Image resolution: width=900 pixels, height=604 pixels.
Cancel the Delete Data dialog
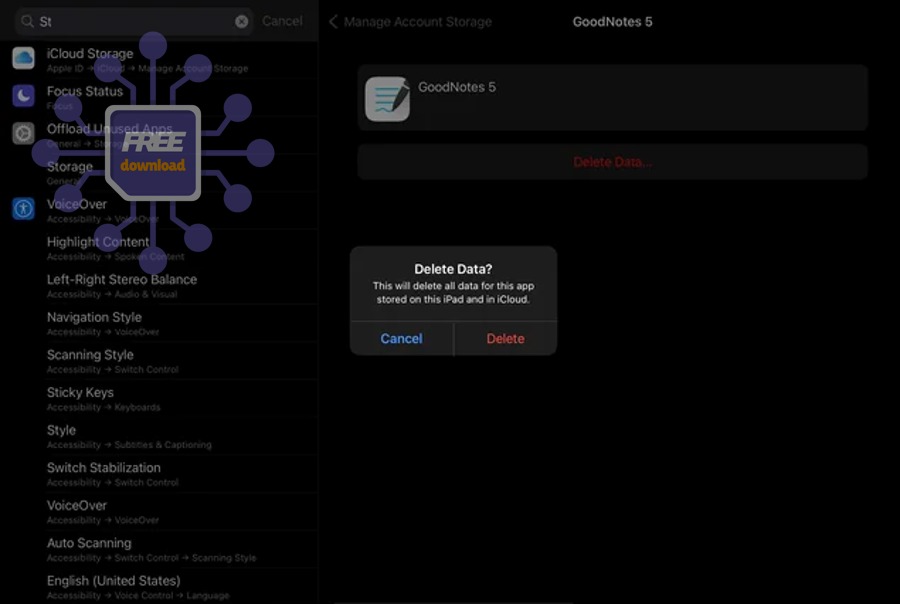click(401, 339)
